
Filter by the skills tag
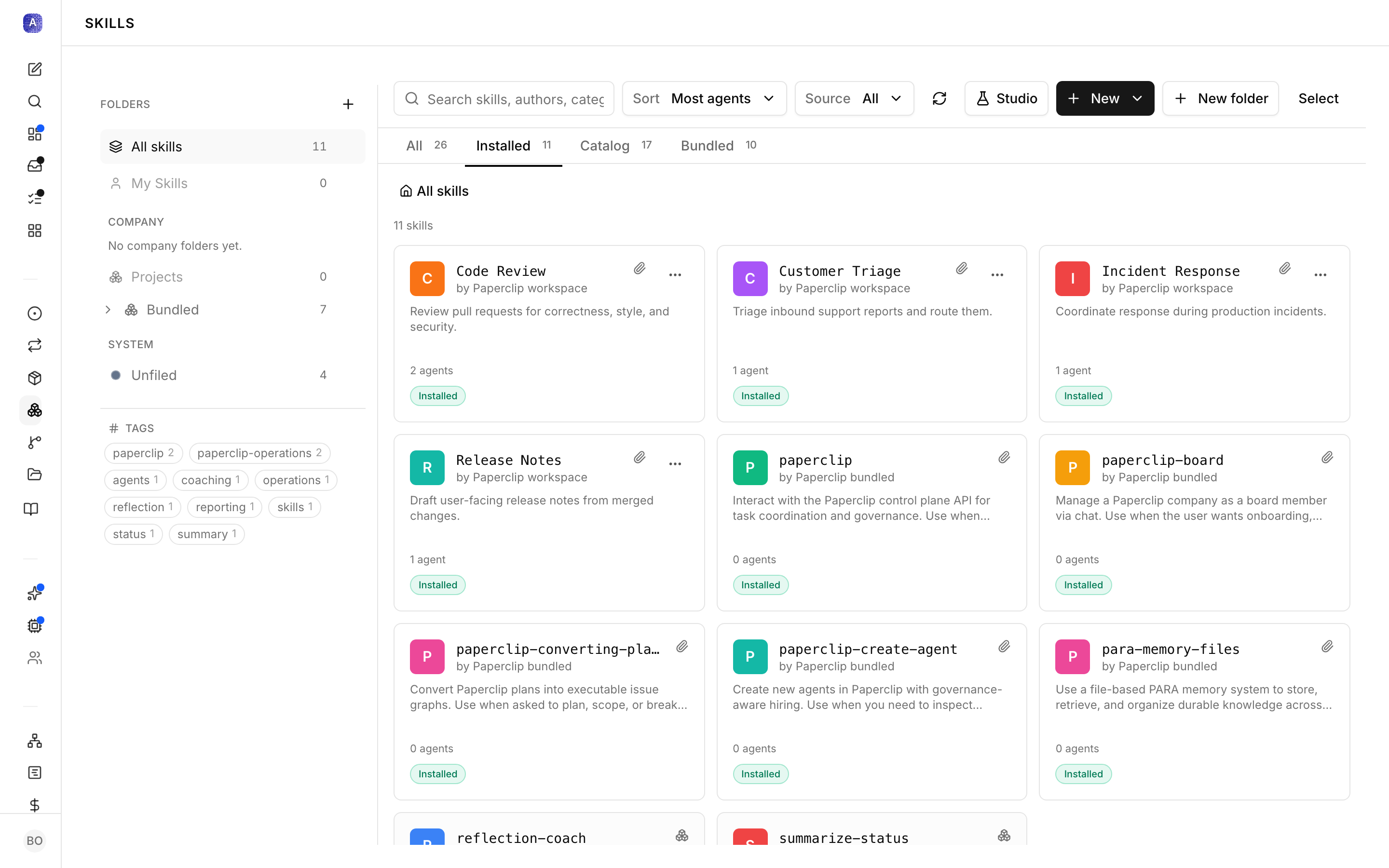coord(295,507)
